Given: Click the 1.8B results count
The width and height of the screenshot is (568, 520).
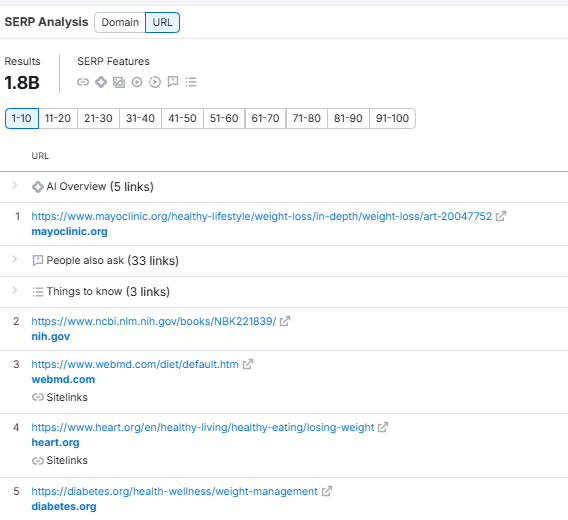Looking at the screenshot, I should point(22,83).
